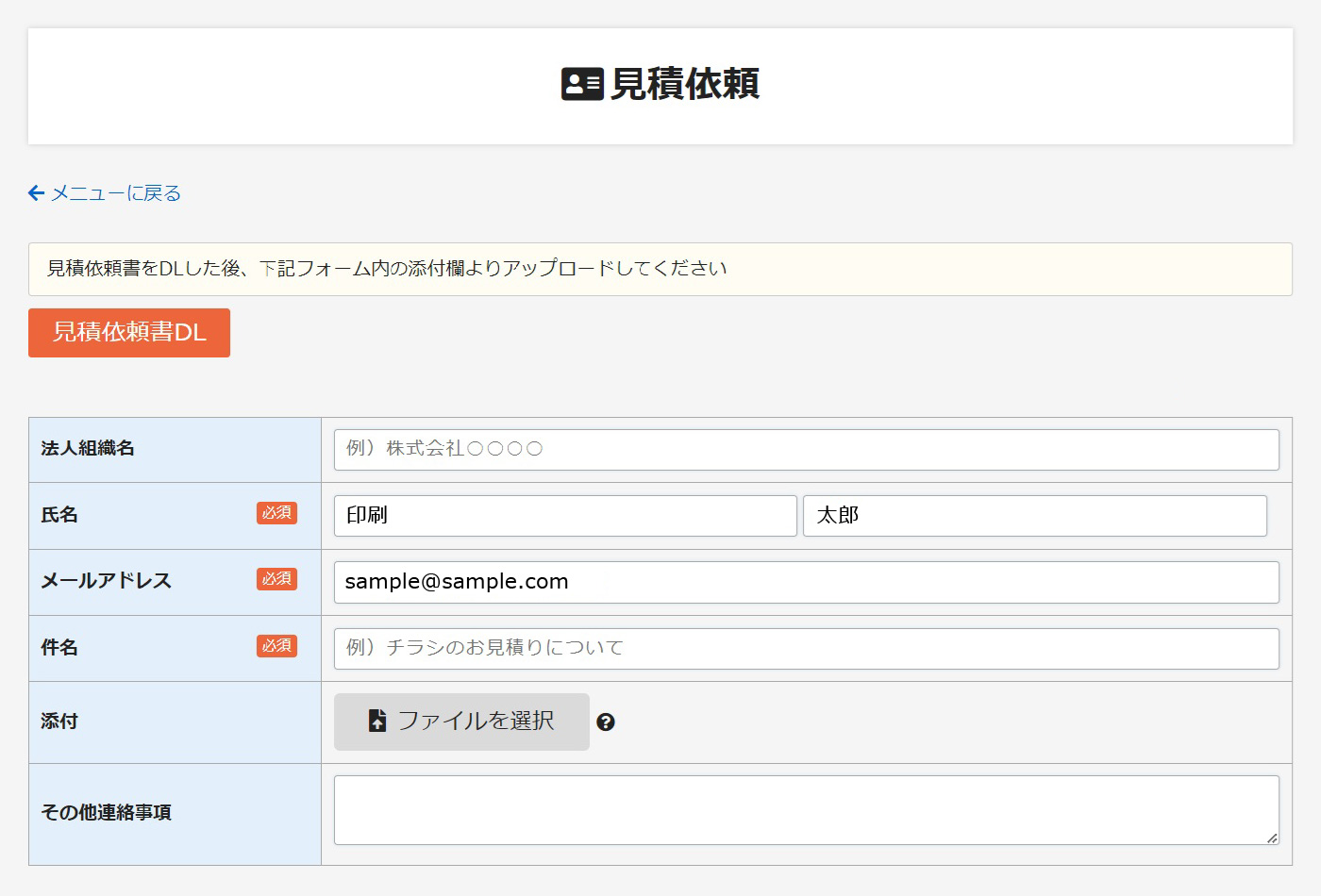Click the メールアドレス label
This screenshot has height=896, width=1321.
coord(107,581)
